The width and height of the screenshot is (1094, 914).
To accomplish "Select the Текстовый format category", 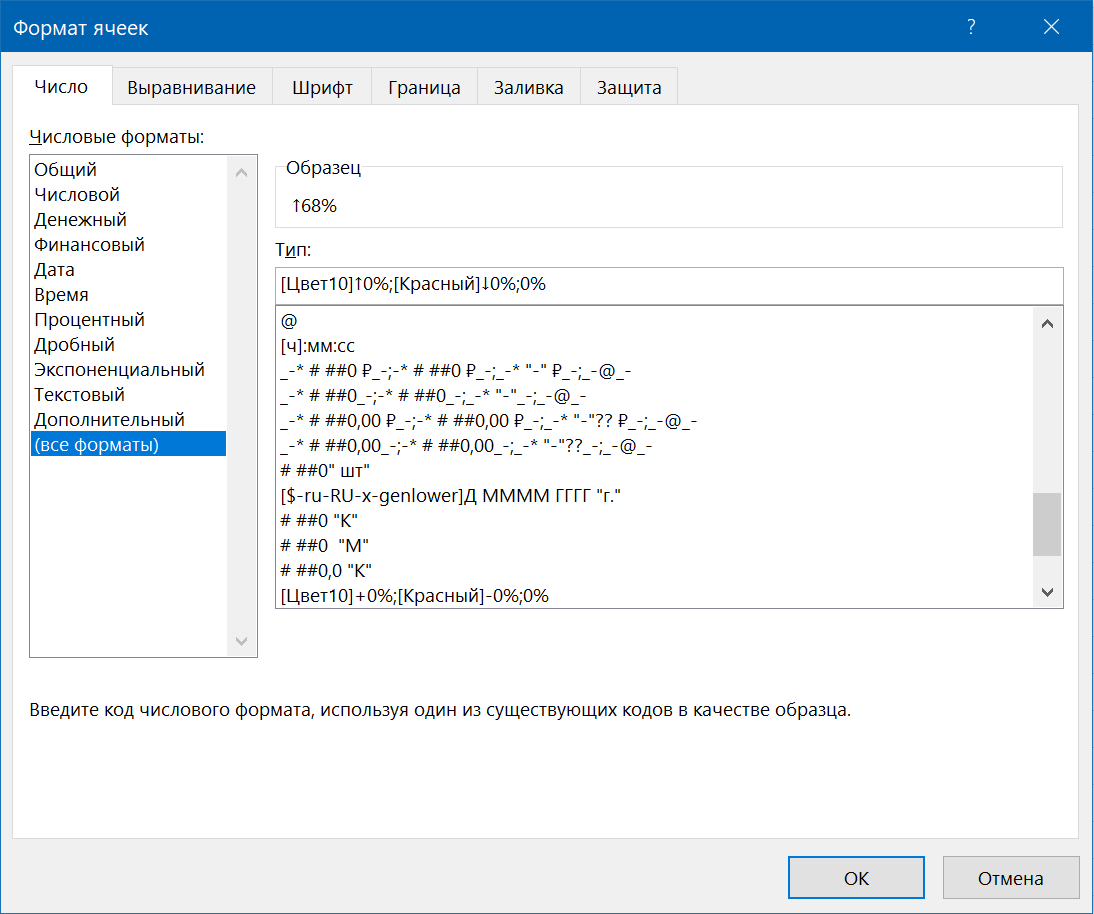I will coord(128,395).
